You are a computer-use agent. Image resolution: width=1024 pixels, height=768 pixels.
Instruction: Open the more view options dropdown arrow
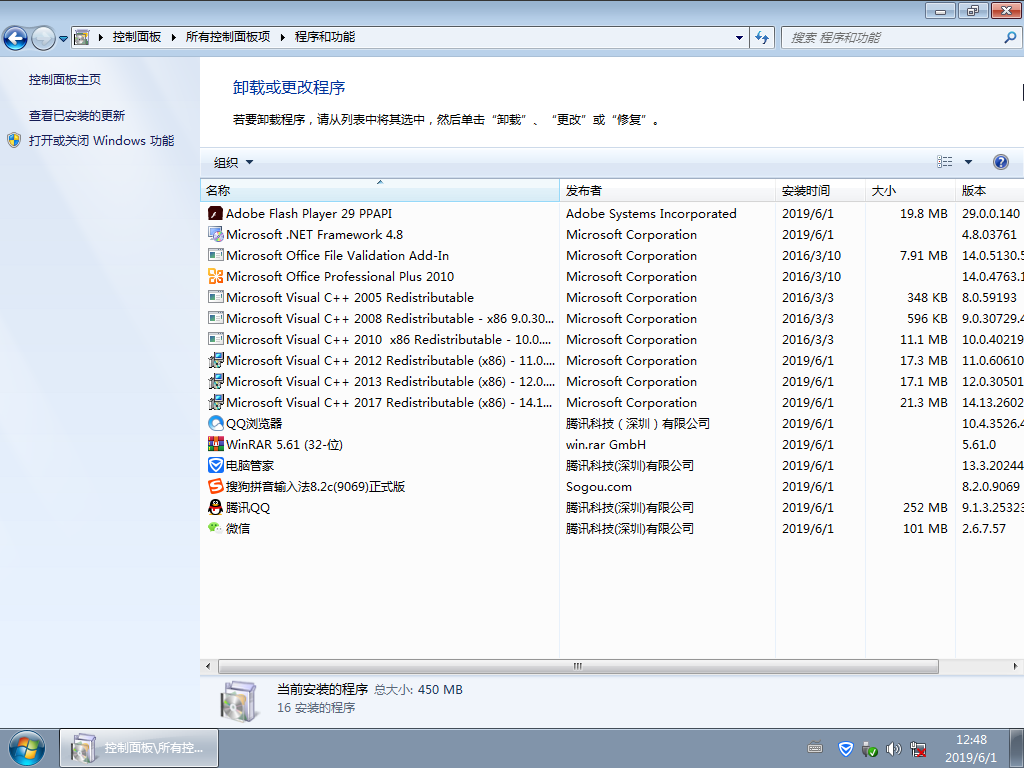click(968, 162)
